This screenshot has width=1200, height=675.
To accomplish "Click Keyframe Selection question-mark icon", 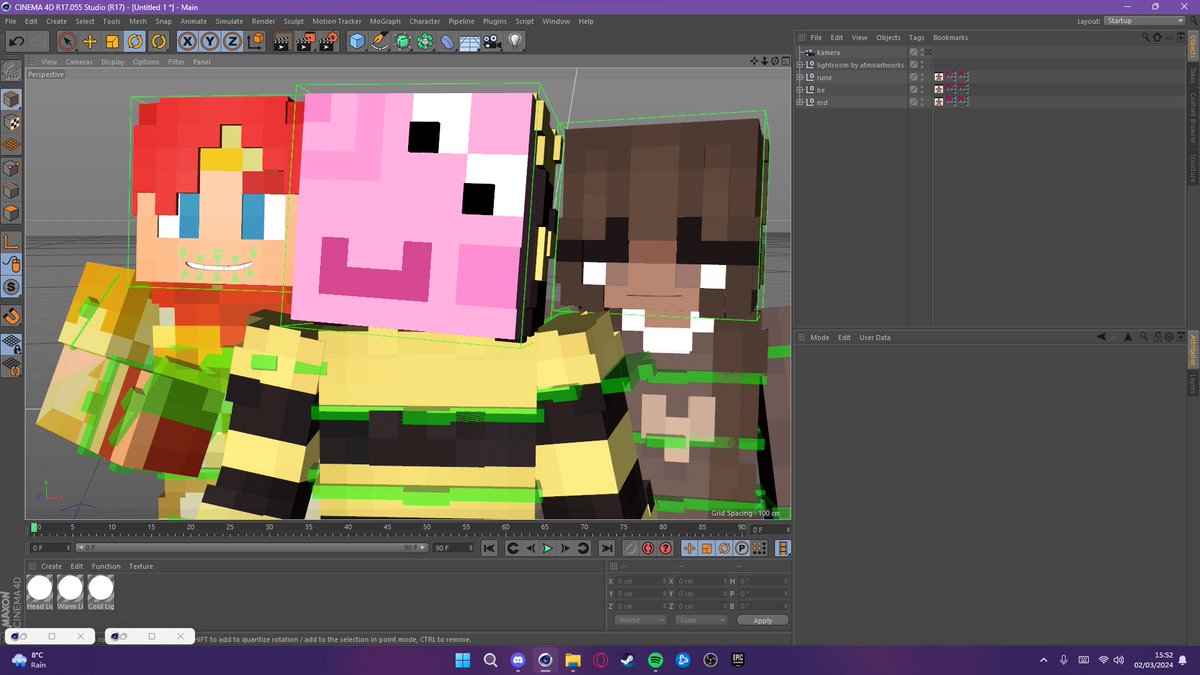I will click(x=665, y=548).
